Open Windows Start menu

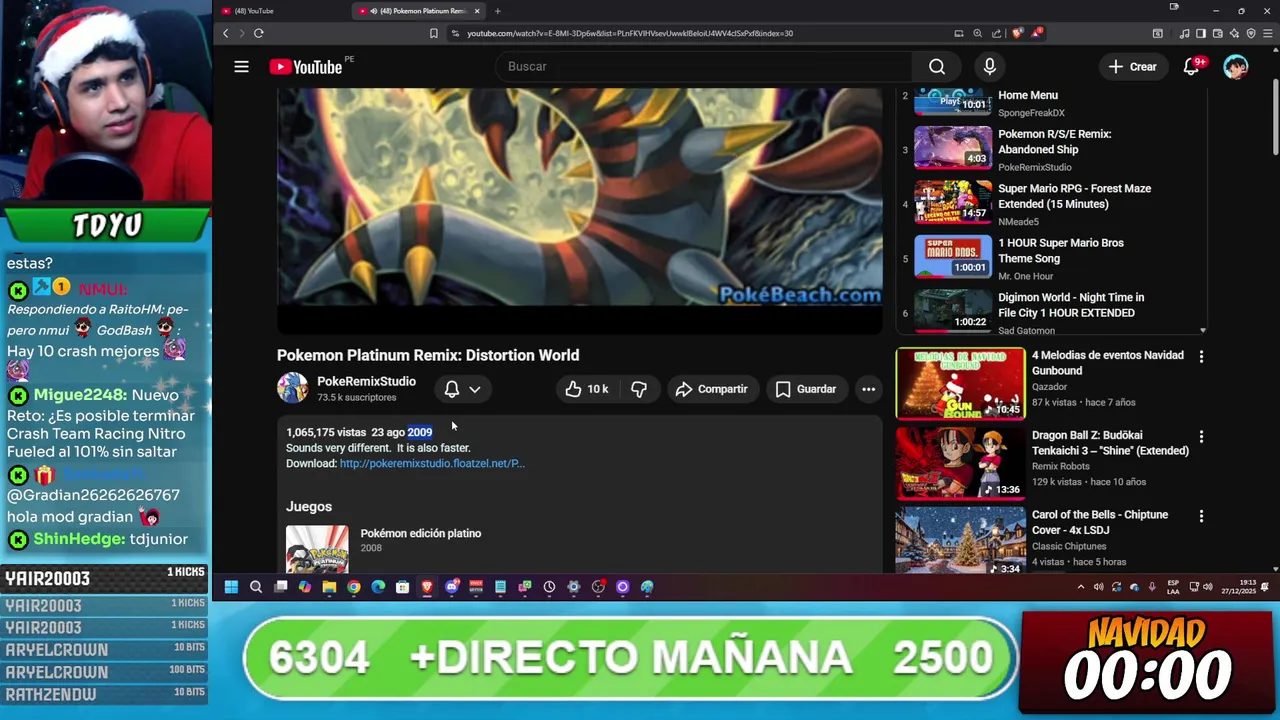point(231,587)
